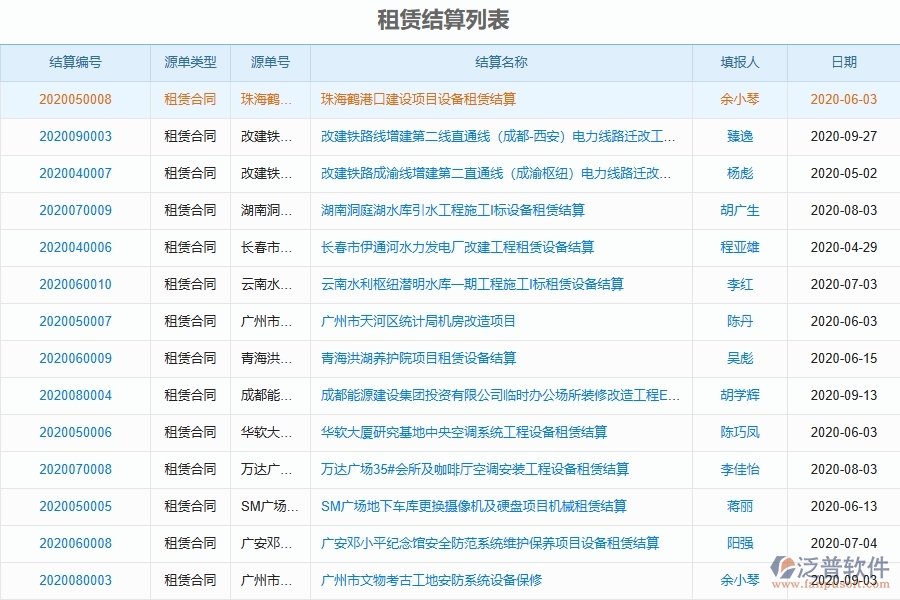The width and height of the screenshot is (900, 600).
Task: Click filler 阳强 for the 广安 project
Action: [741, 543]
